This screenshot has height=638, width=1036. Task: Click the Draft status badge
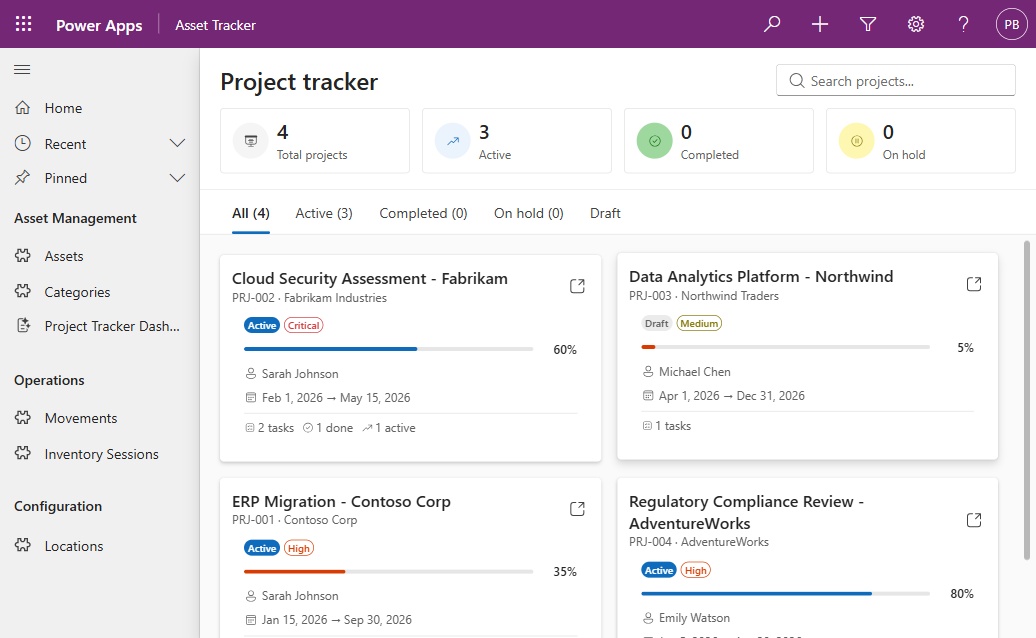657,324
